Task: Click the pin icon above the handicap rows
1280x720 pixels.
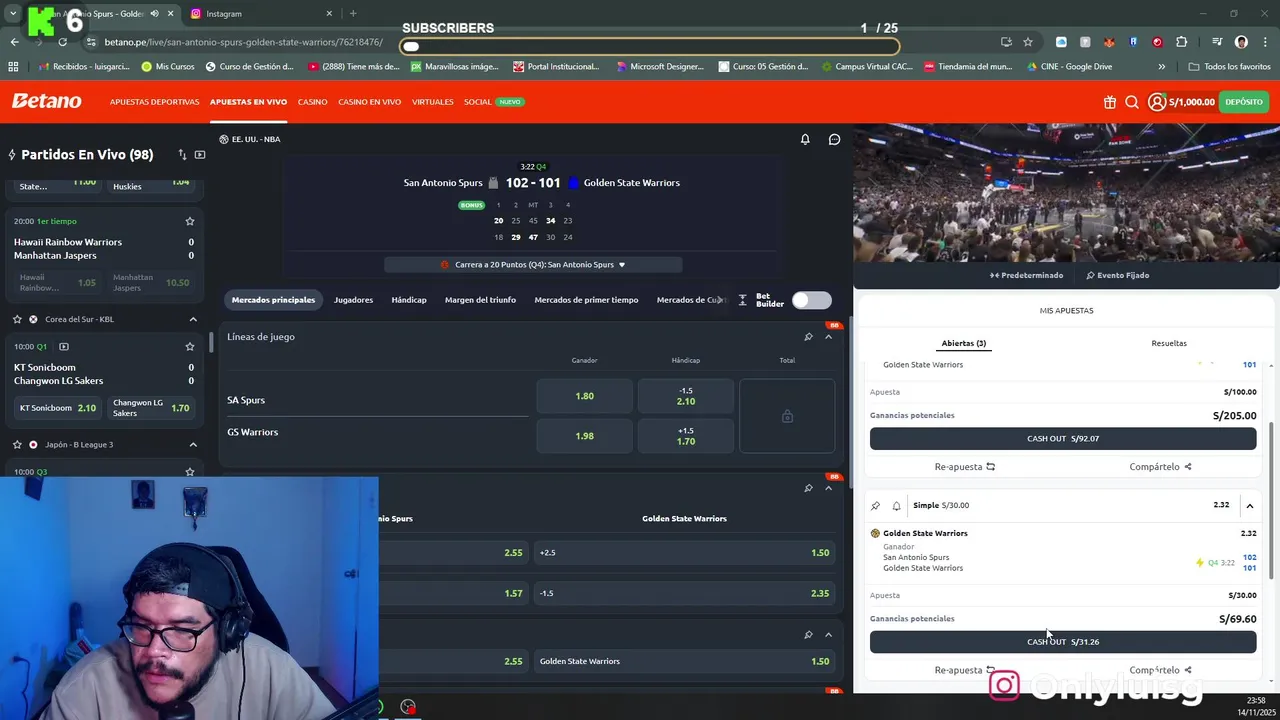Action: tap(808, 488)
